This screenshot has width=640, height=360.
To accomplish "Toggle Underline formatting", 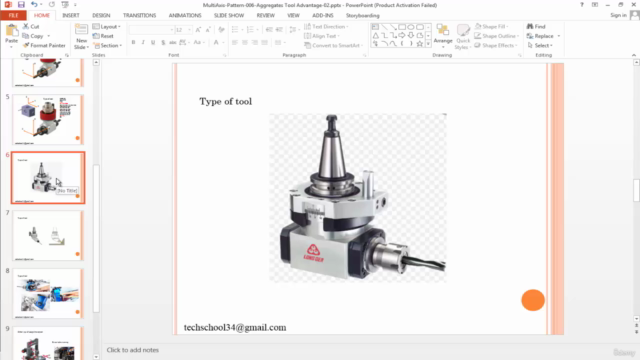I will coord(153,42).
